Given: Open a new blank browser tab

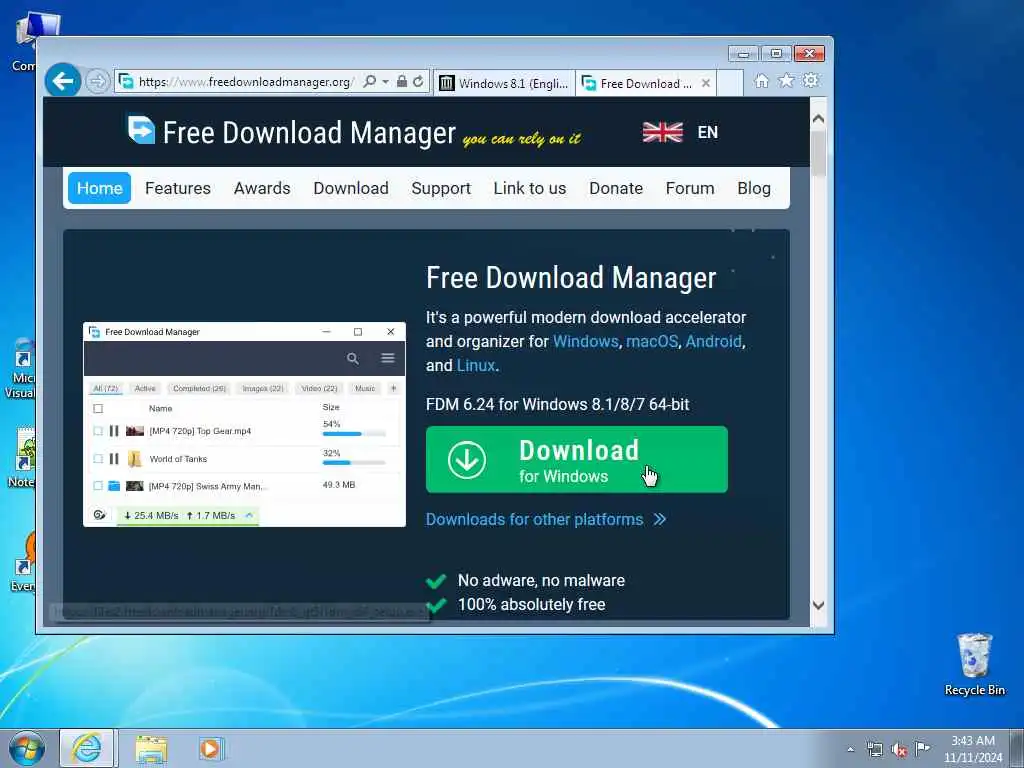Looking at the screenshot, I should click(730, 83).
